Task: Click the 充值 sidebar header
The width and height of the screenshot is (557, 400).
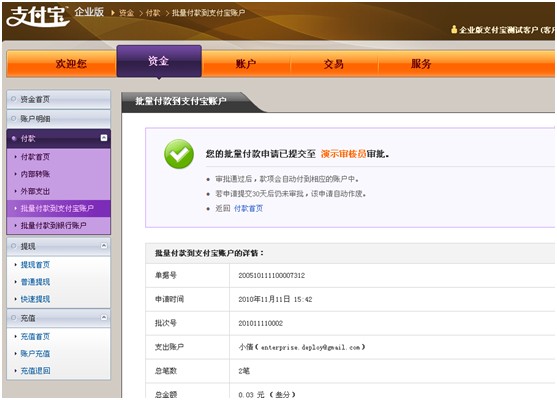Action: (59, 318)
